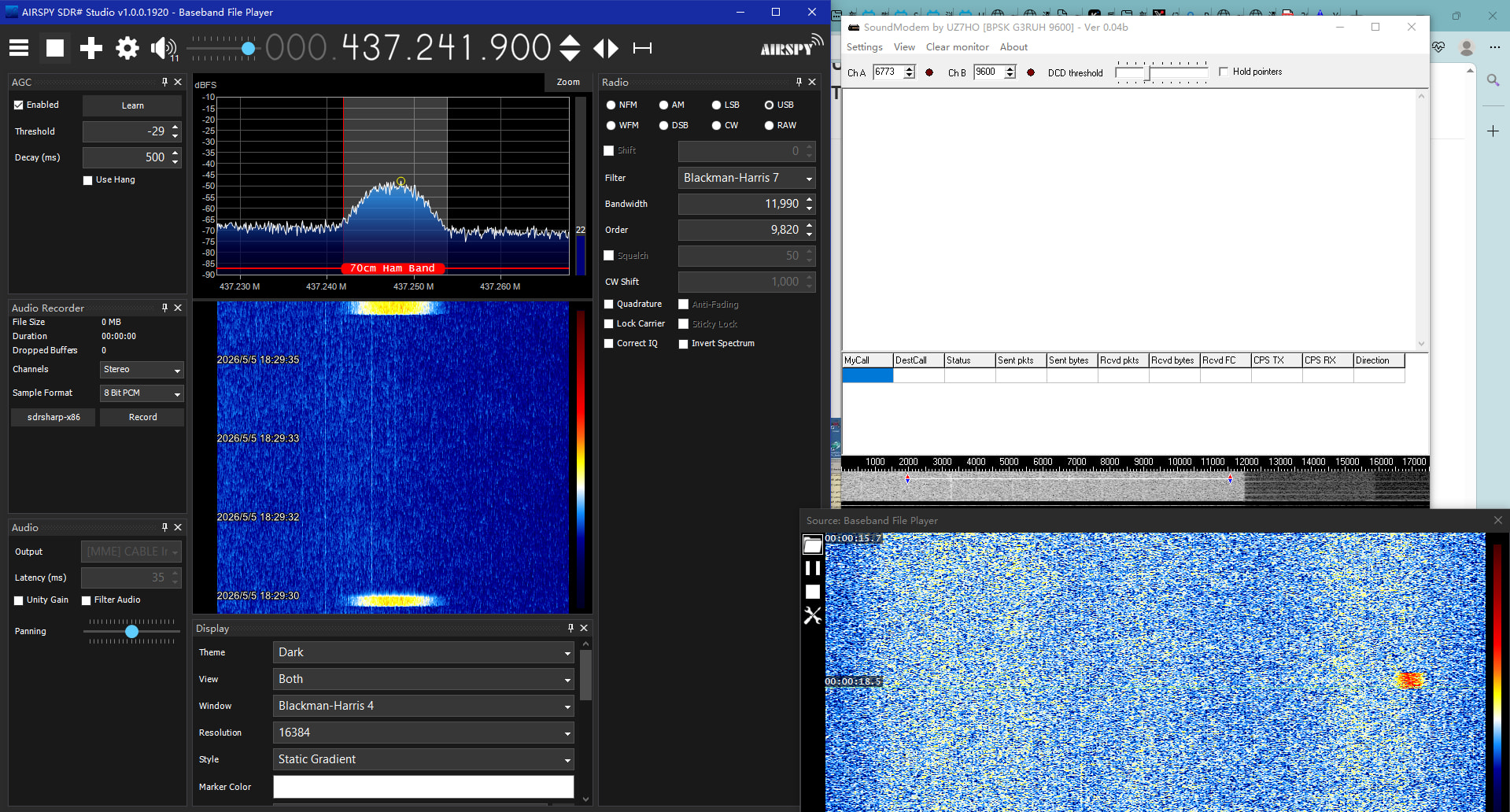This screenshot has height=812, width=1510.
Task: Close the Audio panel
Action: pos(178,527)
